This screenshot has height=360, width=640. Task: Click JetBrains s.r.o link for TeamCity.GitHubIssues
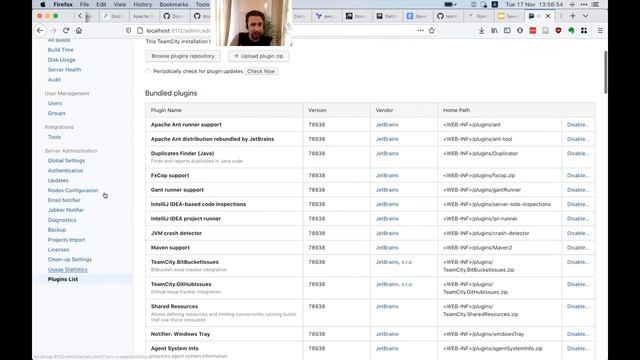pos(394,284)
